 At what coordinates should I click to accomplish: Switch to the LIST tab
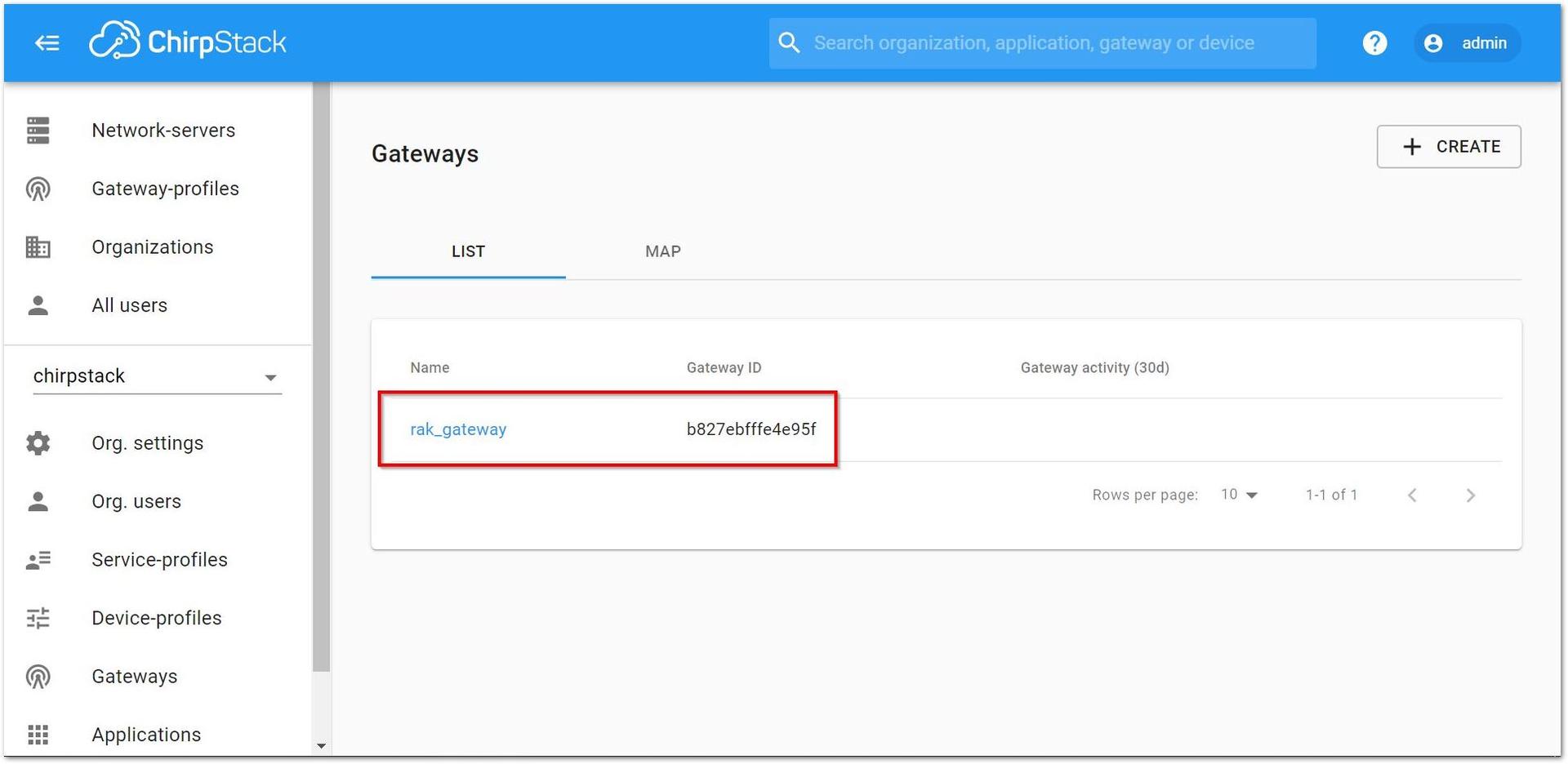(468, 251)
